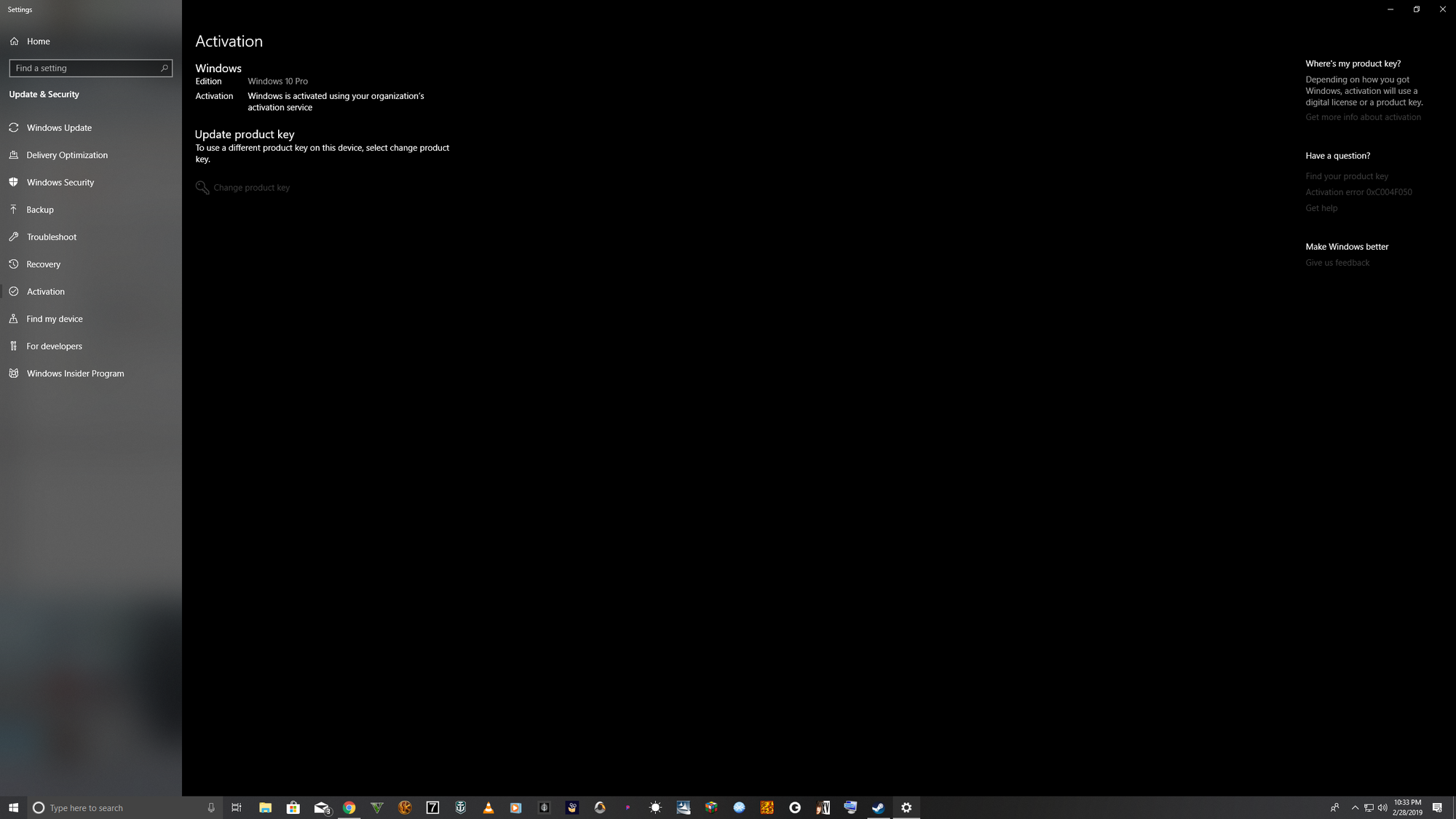Launch World of Warships anchor icon
Screen dimensions: 1456x819
tap(461, 807)
